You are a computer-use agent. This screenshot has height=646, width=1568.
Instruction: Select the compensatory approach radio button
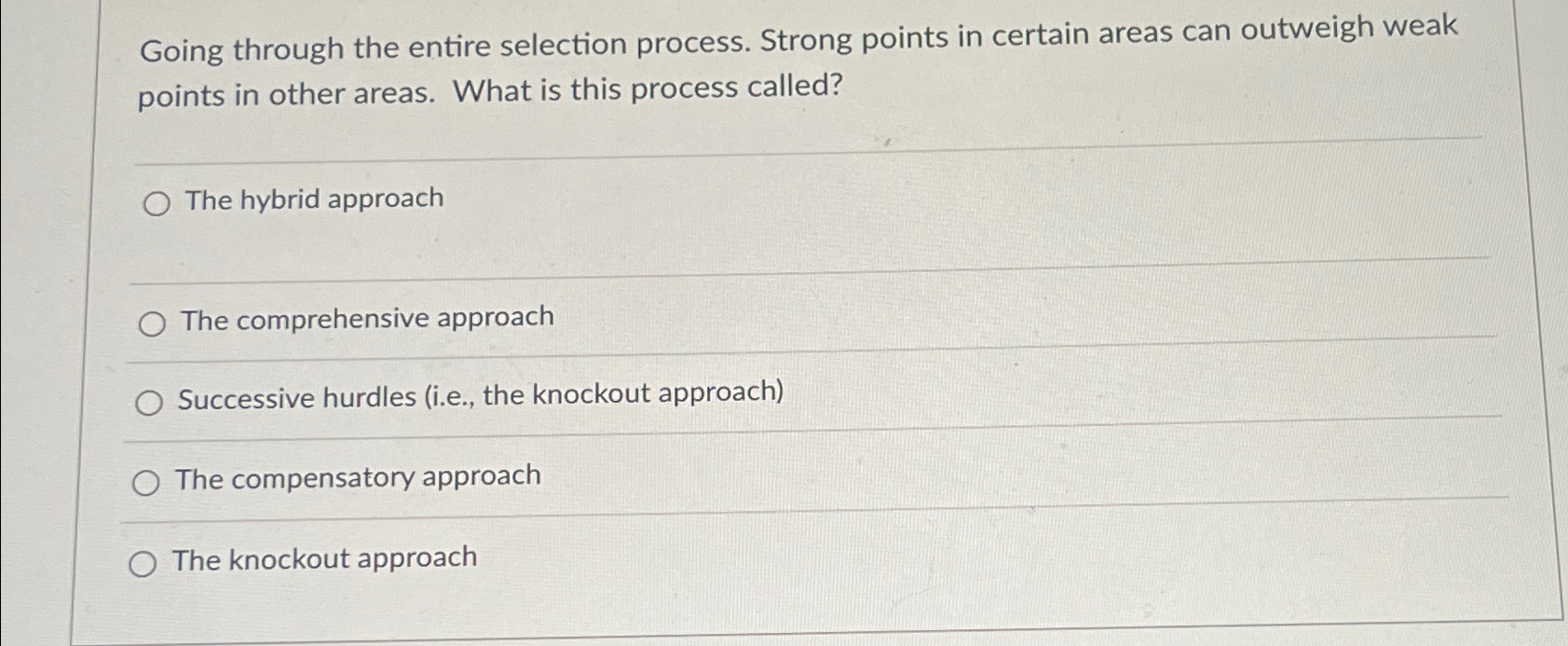tap(145, 481)
